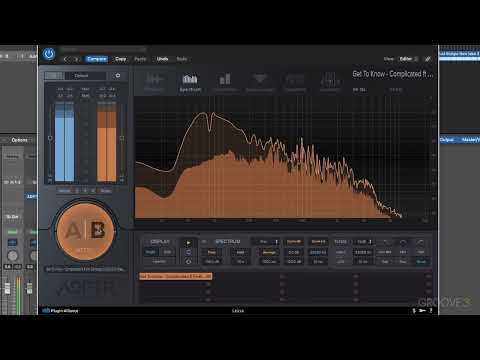The image size is (480, 360).
Task: Switch to the Loudness analysis tab
Action: pos(330,82)
